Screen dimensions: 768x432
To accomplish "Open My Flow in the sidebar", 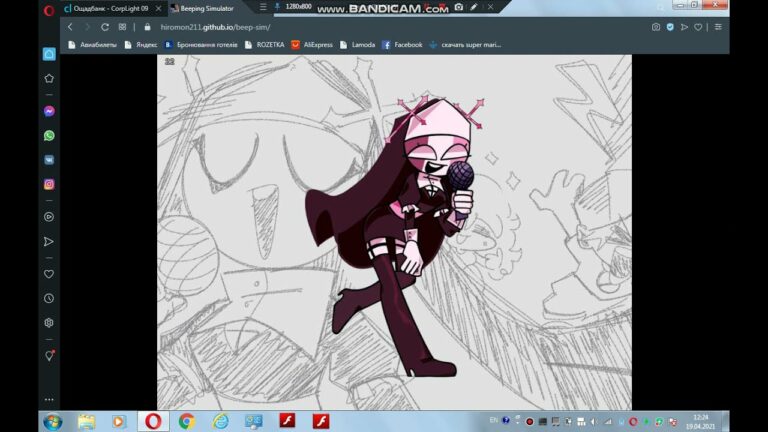I will point(49,241).
